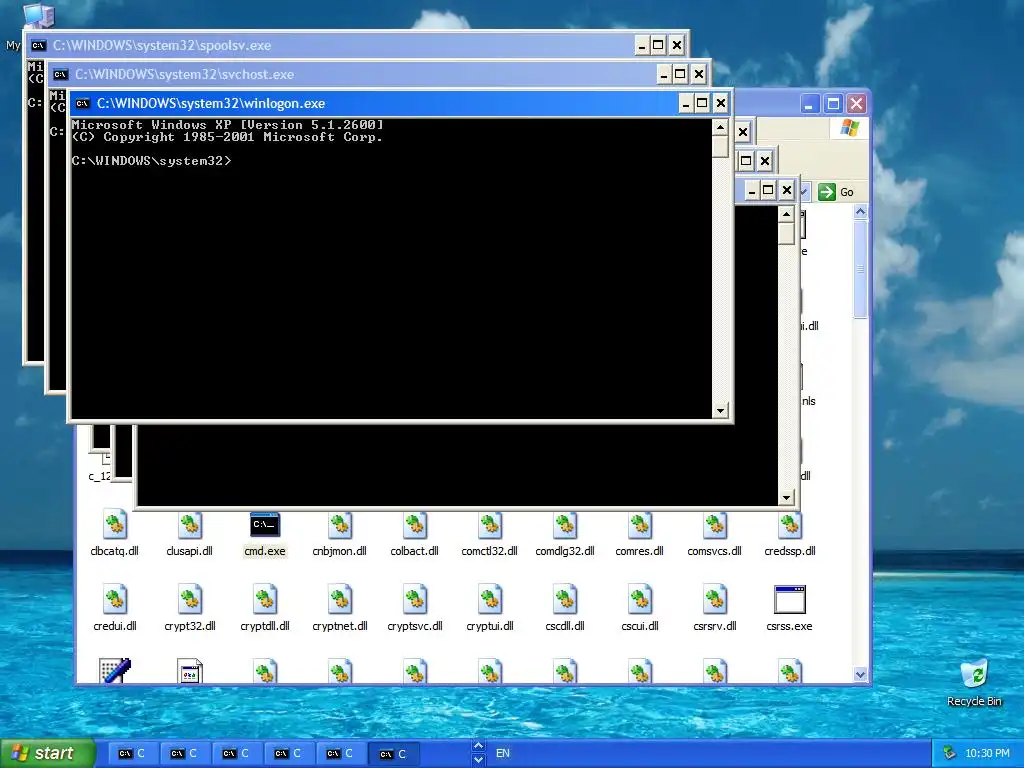Click the taskbar toolbar down chevron
The height and width of the screenshot is (768, 1024).
pos(478,760)
